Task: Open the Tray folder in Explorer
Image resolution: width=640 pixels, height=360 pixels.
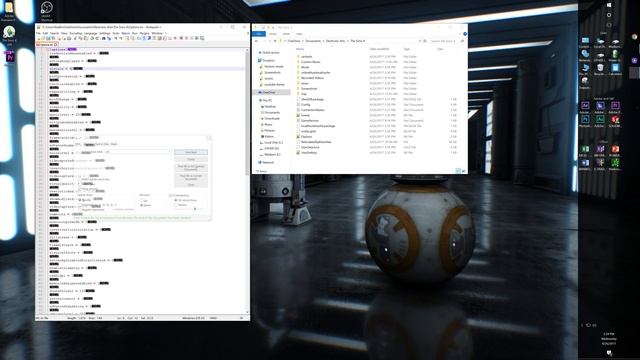Action: point(303,94)
